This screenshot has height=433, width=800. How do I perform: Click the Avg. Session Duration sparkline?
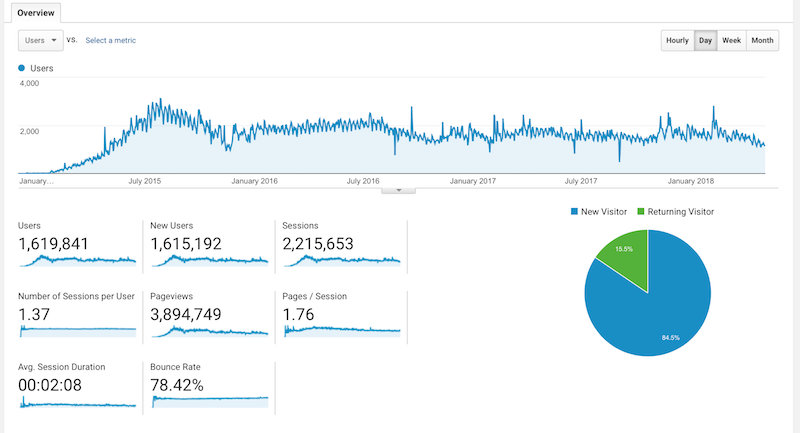(x=77, y=400)
